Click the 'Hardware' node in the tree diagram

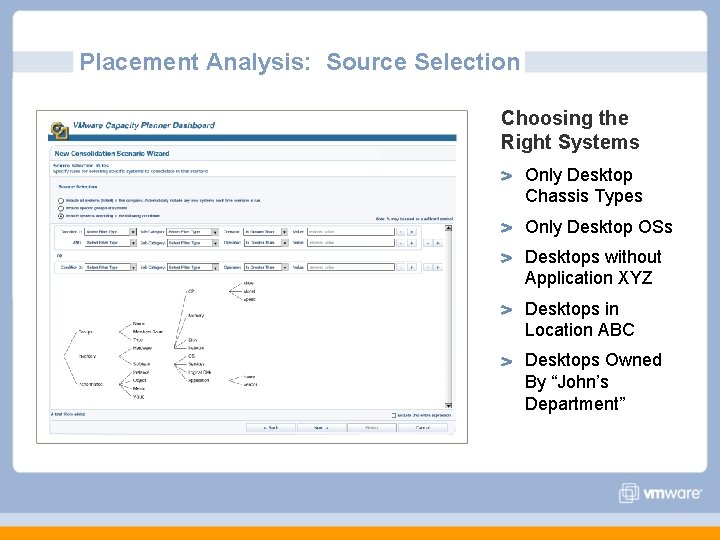click(x=142, y=348)
